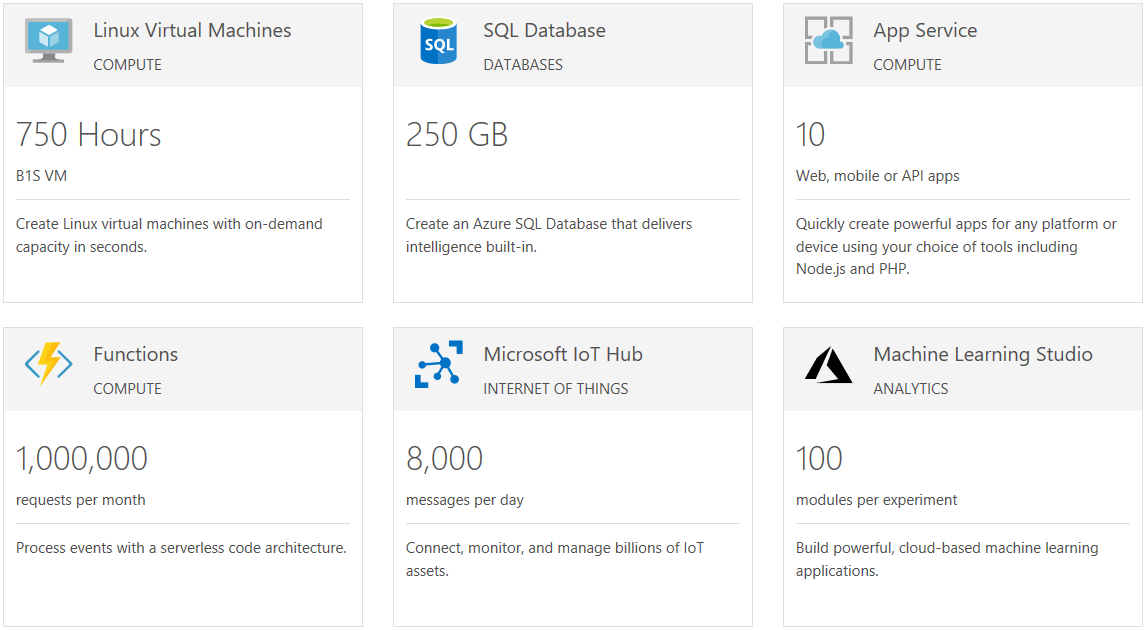Click the Machine Learning Studio icon
This screenshot has width=1146, height=630.
(828, 365)
